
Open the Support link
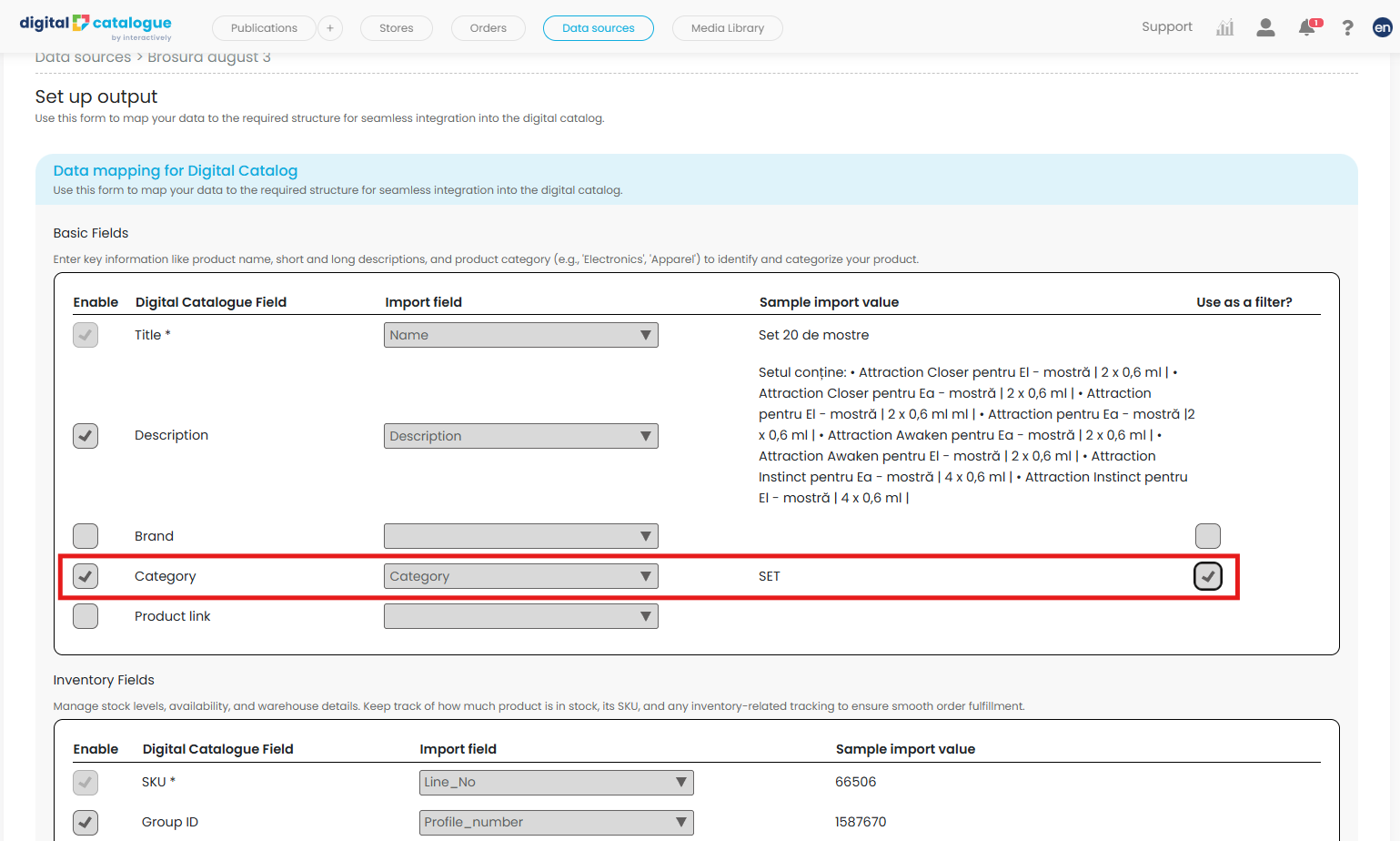click(1166, 27)
